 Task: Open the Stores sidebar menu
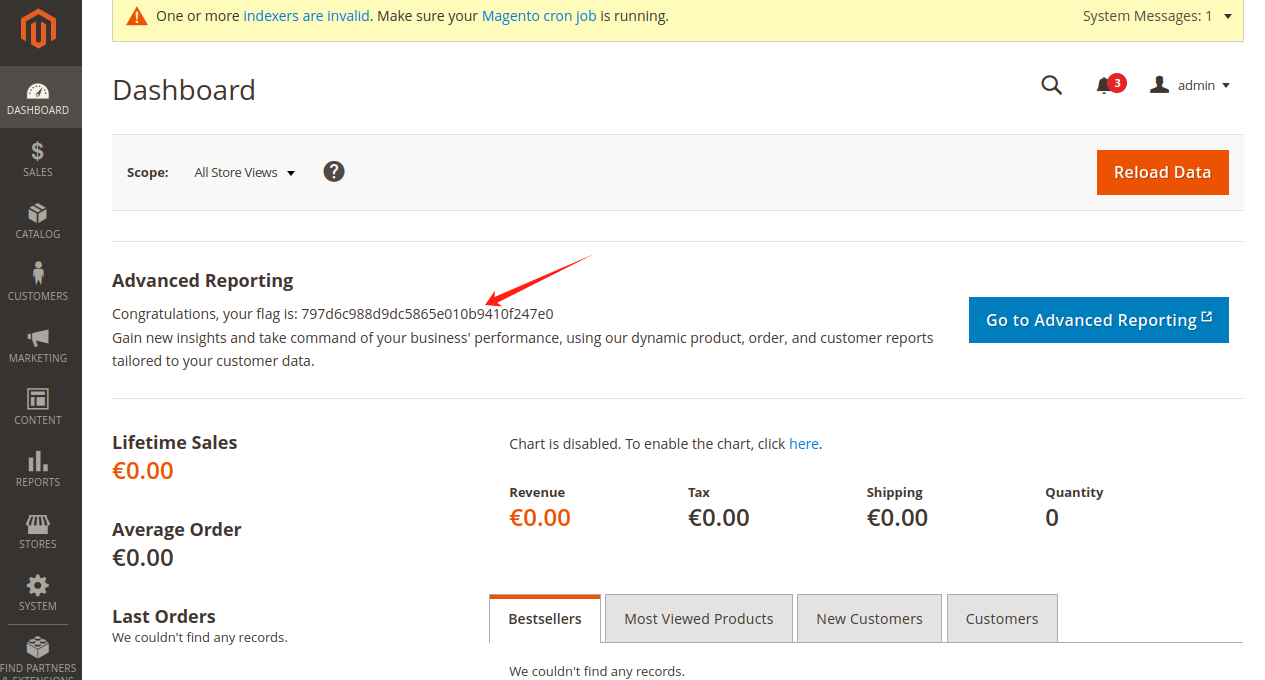pyautogui.click(x=38, y=531)
